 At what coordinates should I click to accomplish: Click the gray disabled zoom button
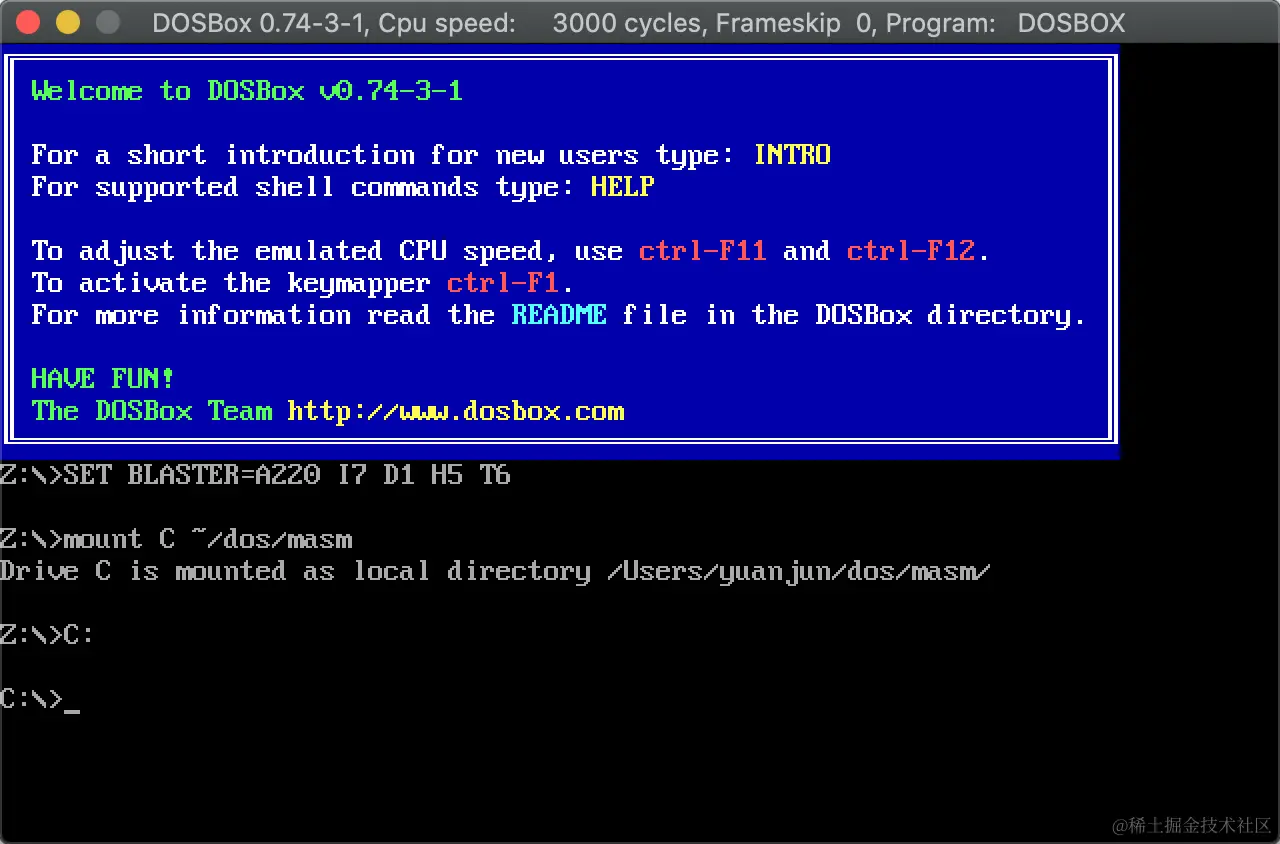click(x=107, y=22)
